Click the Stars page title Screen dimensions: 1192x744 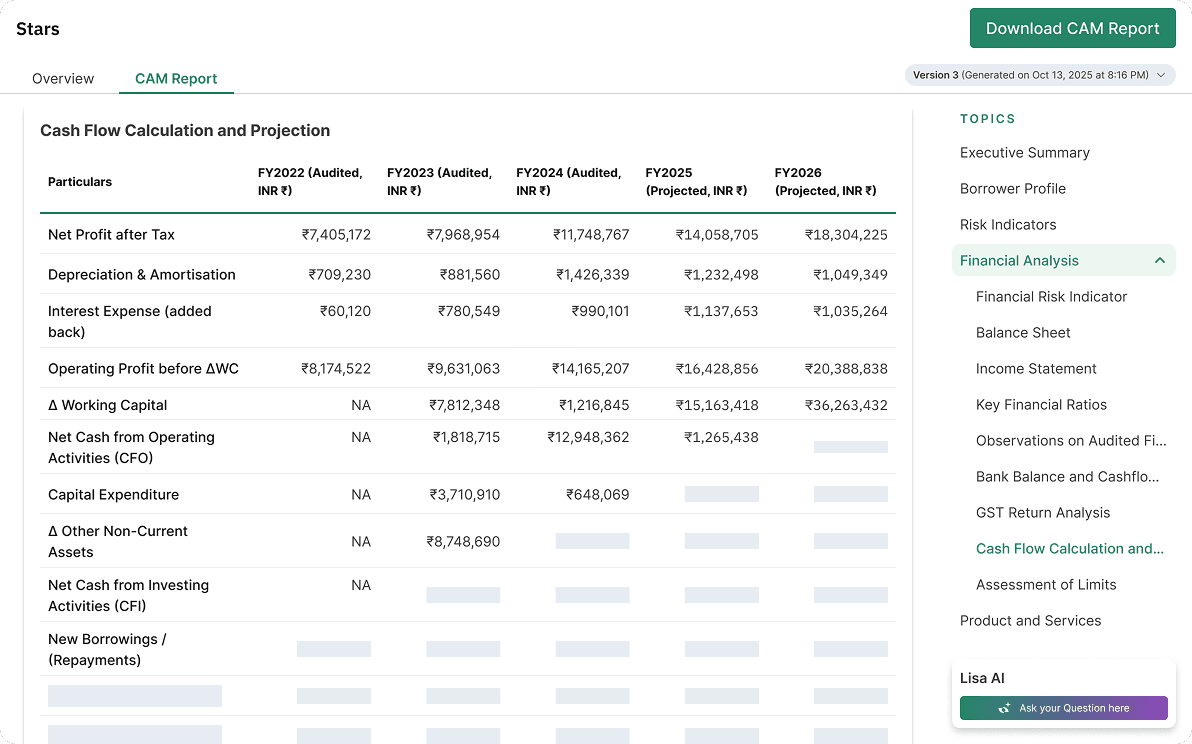[x=37, y=29]
